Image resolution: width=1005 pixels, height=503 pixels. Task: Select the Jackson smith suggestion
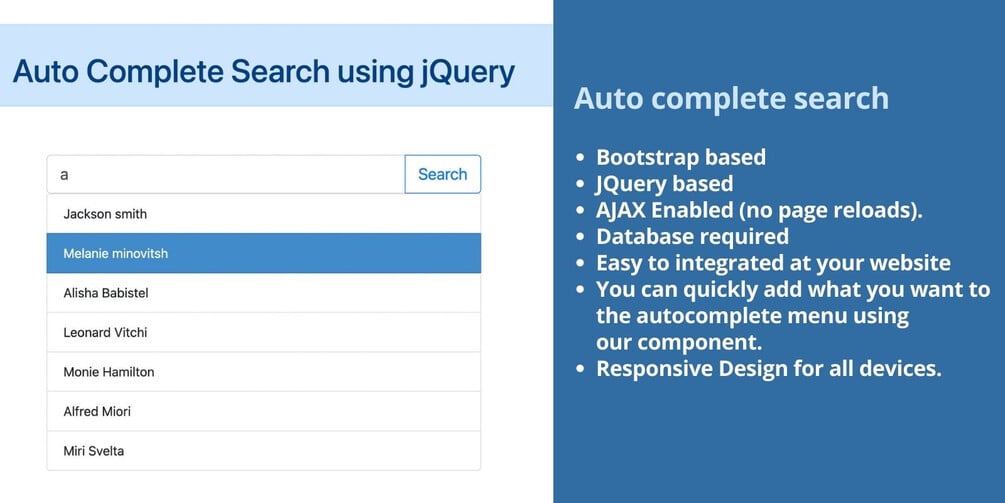tap(263, 214)
